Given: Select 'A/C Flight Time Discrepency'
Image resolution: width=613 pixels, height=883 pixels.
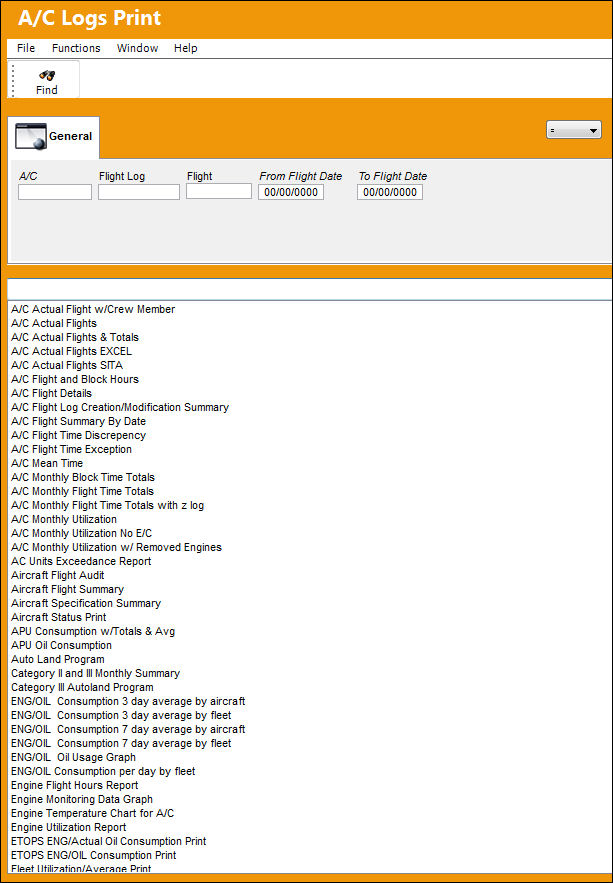Looking at the screenshot, I should (x=78, y=435).
